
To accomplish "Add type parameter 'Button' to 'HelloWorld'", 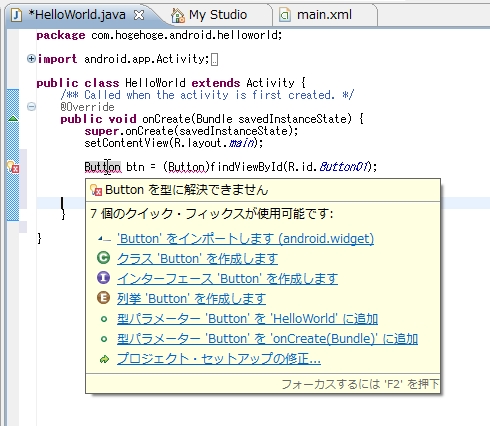I will point(247,319).
